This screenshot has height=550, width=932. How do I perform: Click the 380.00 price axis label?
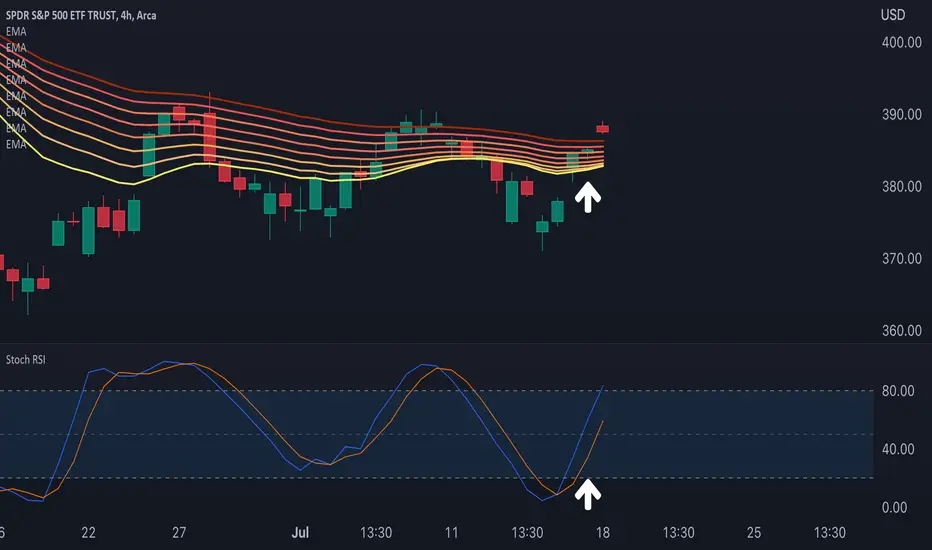point(902,187)
